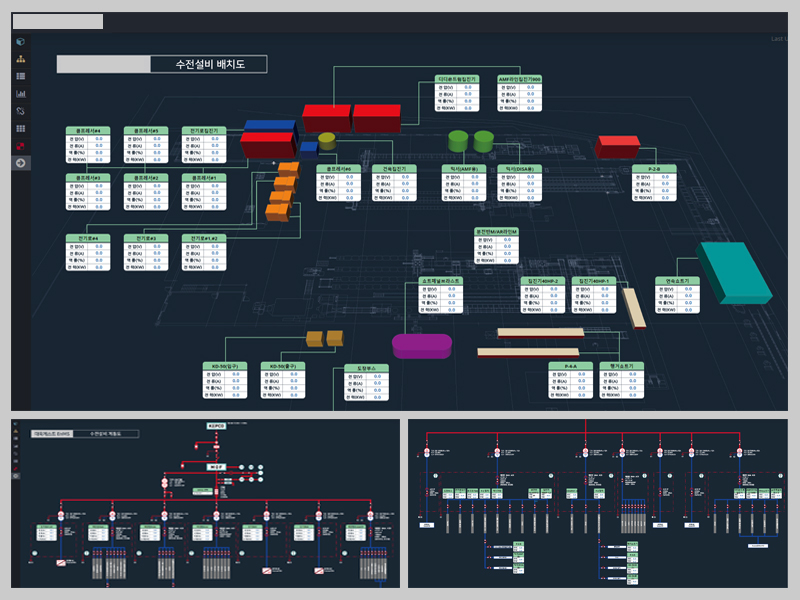Select the 3D cube view icon in sidebar

pos(22,42)
